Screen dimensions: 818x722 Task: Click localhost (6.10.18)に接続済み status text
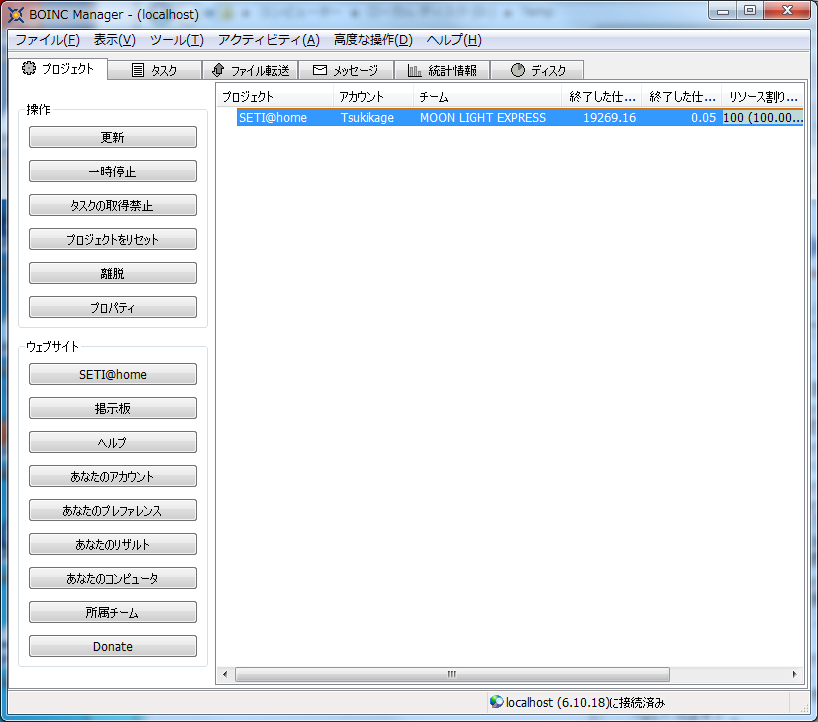585,702
